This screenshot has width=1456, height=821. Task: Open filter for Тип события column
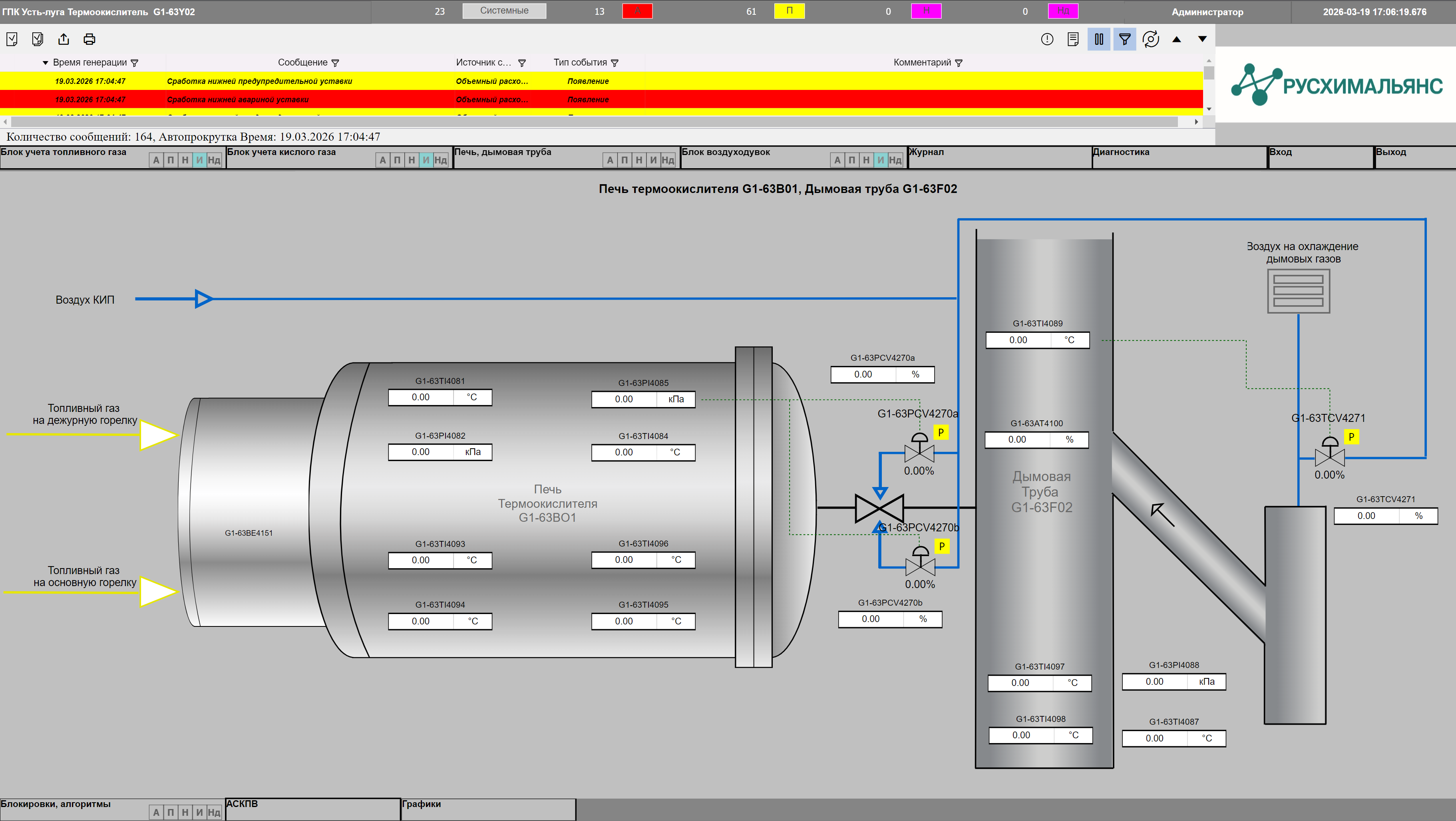615,63
